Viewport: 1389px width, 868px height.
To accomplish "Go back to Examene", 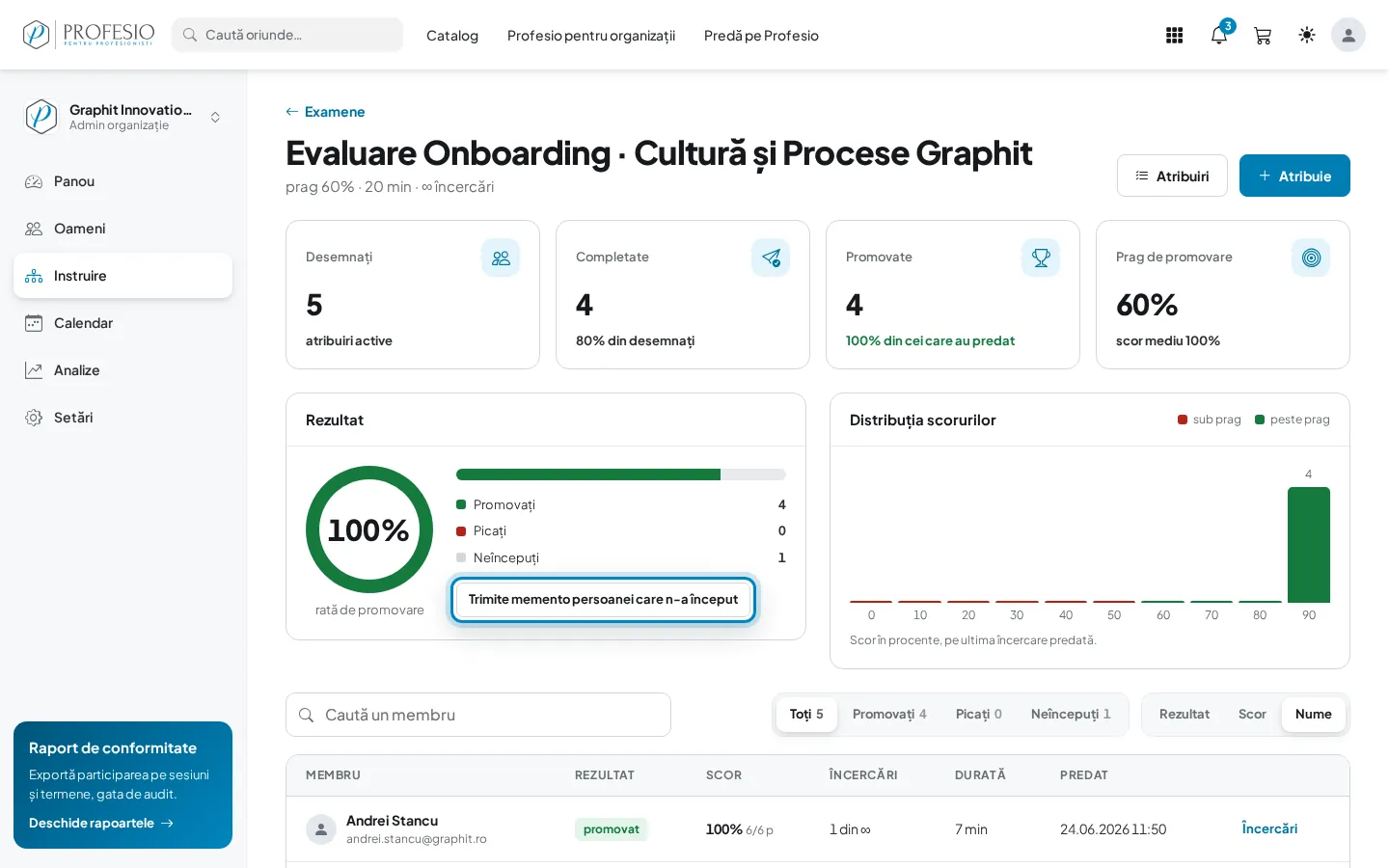I will tap(325, 112).
